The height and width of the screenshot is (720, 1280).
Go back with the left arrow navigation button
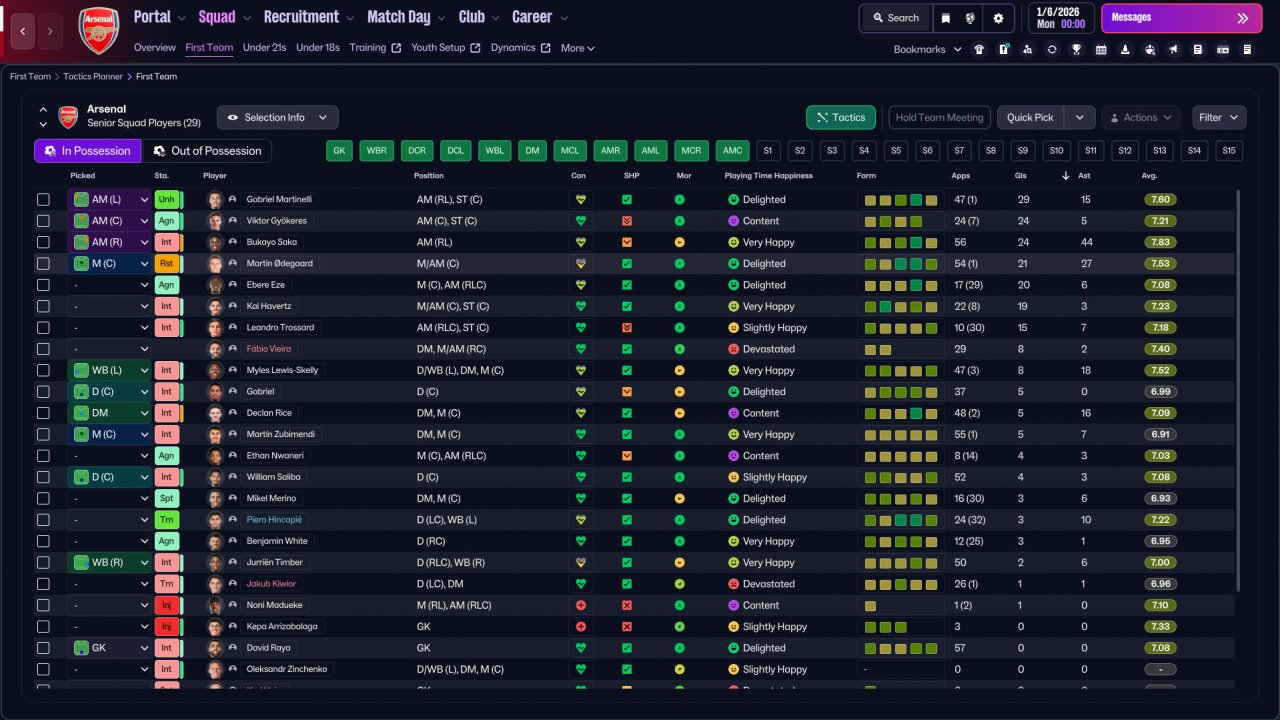click(23, 31)
